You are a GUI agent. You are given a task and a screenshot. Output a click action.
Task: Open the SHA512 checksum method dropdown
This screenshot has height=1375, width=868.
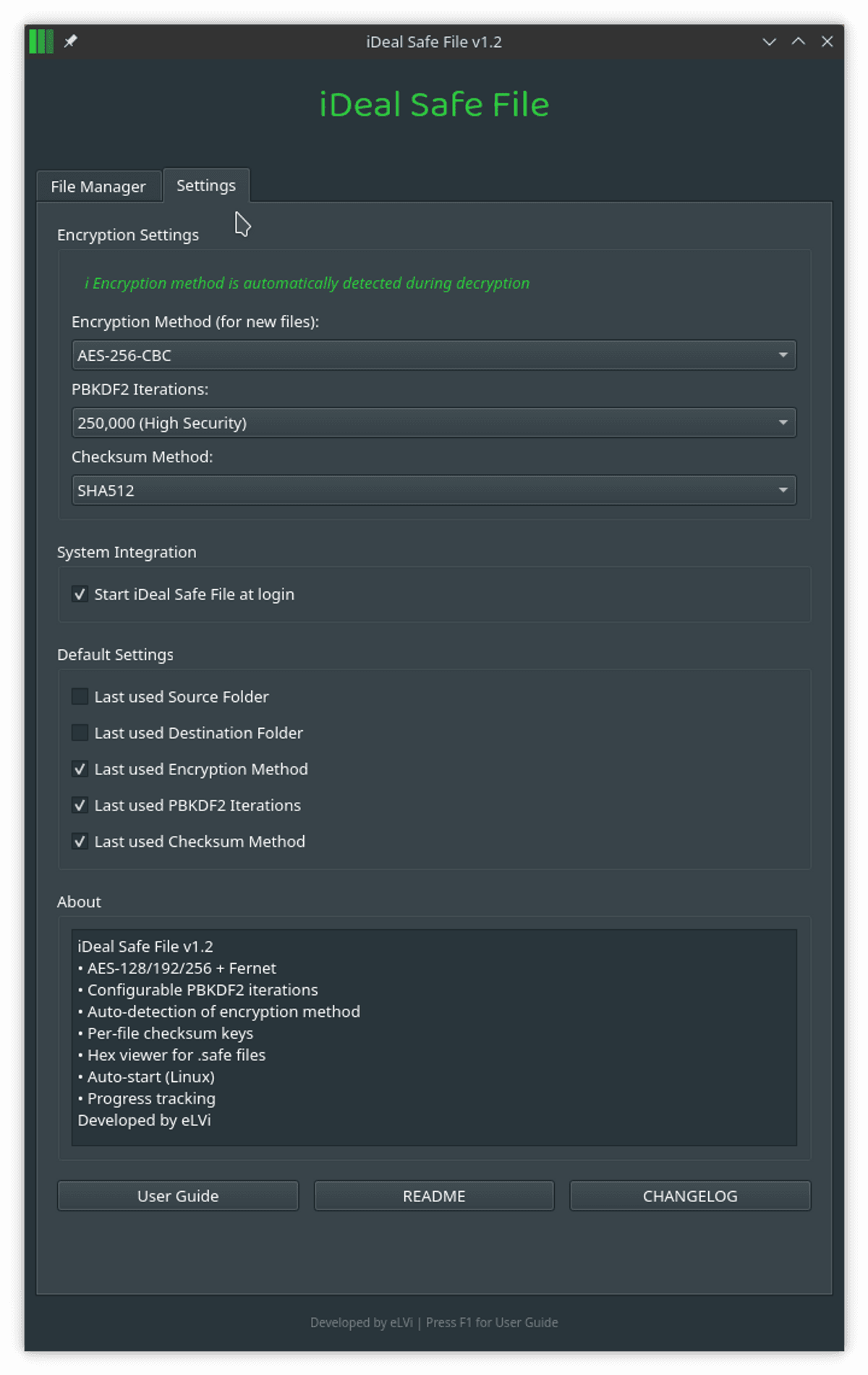coord(433,491)
